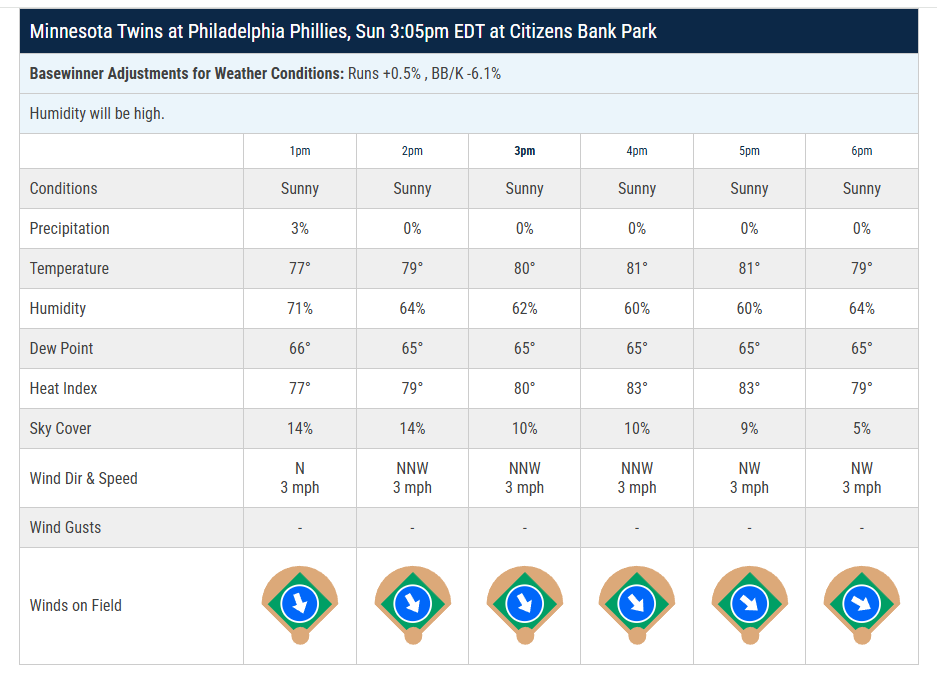Click the Wind Dir & Speed row label
Viewport: 937px width, 675px height.
click(x=84, y=478)
